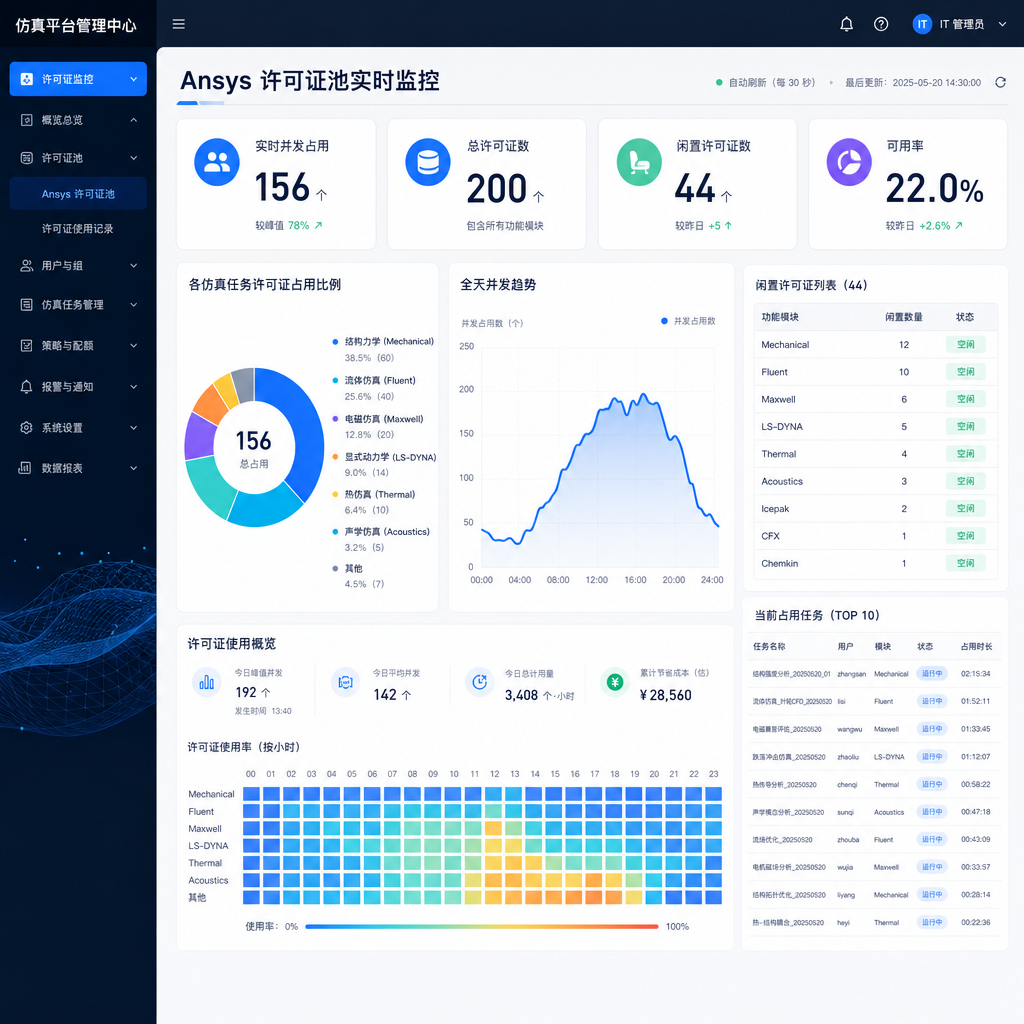The image size is (1024, 1024).
Task: Collapse the 许可证监控 menu chevron
Action: (x=134, y=79)
